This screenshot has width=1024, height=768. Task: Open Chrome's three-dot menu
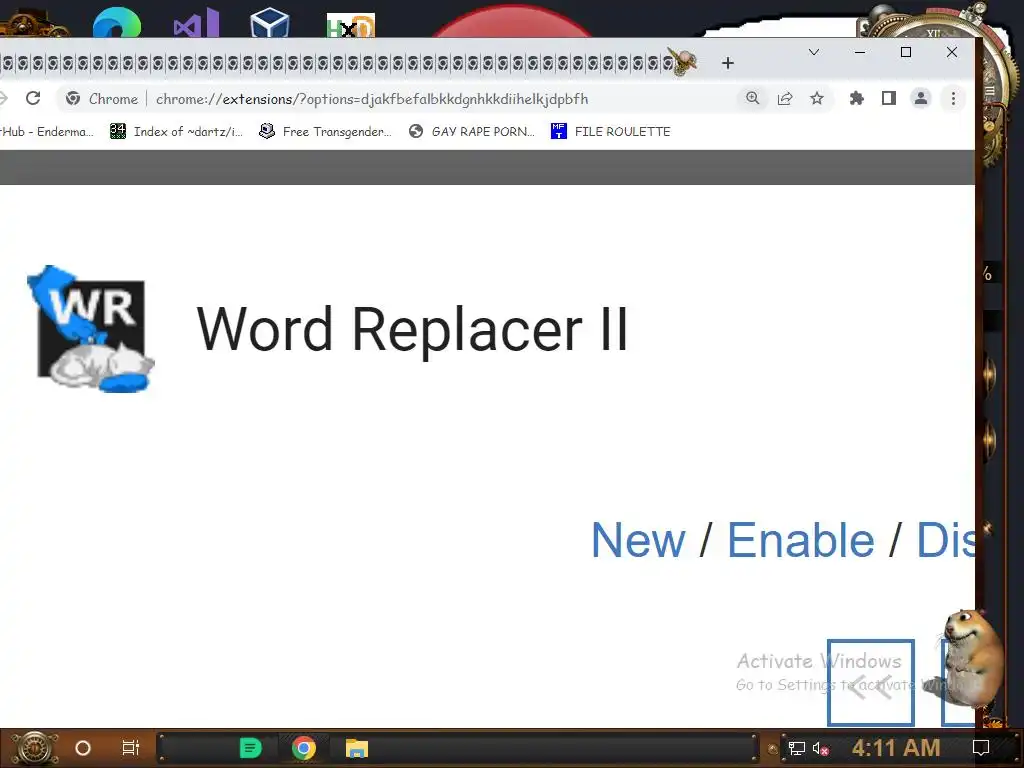click(953, 99)
